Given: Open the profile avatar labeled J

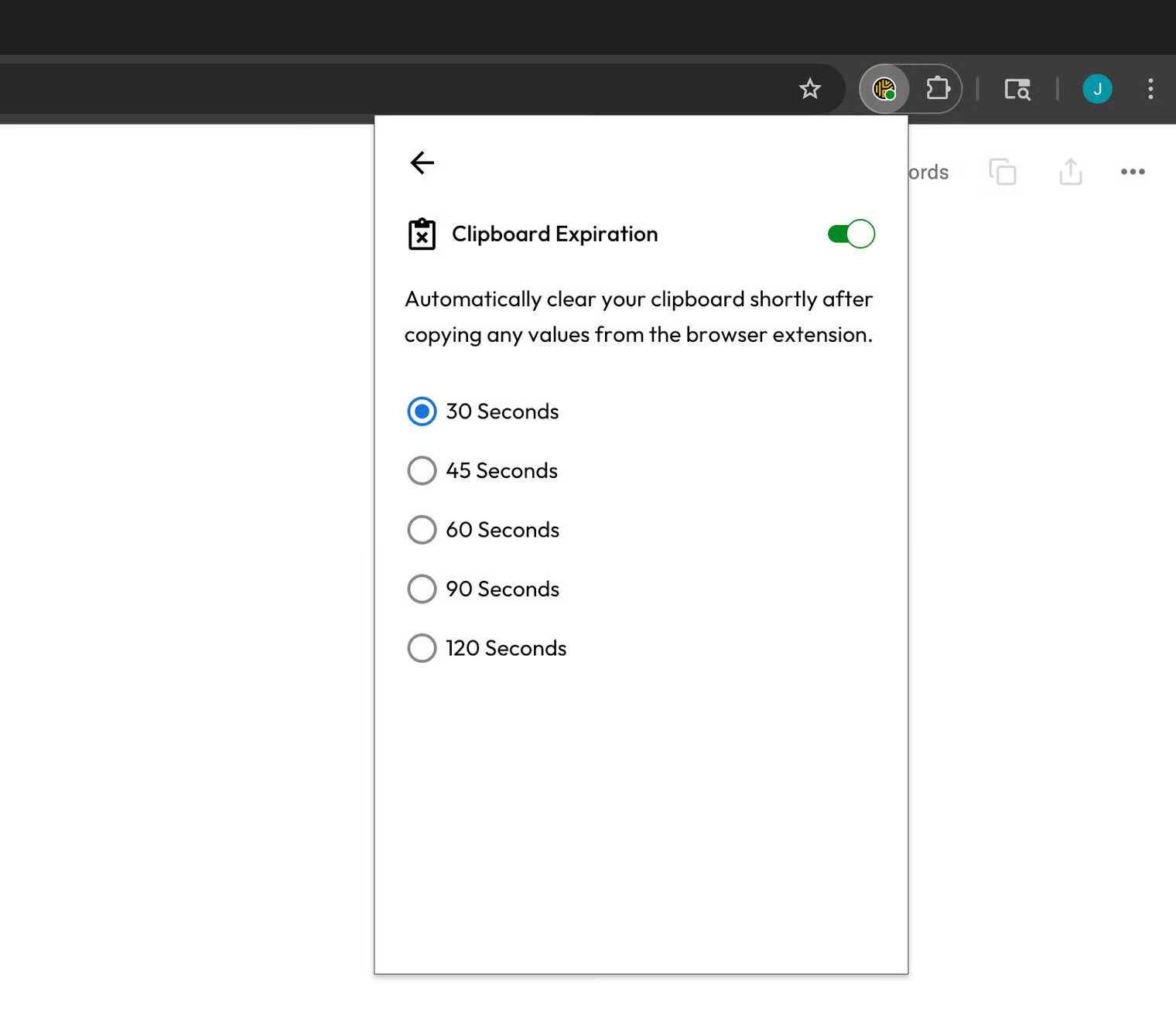Looking at the screenshot, I should point(1096,89).
